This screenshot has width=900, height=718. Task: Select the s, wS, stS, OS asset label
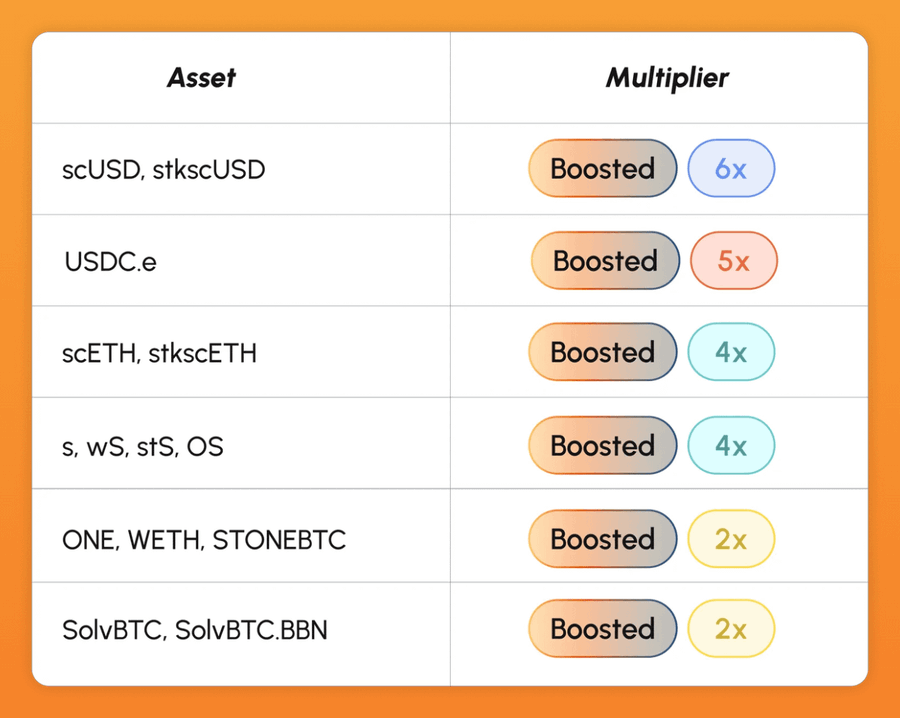143,446
